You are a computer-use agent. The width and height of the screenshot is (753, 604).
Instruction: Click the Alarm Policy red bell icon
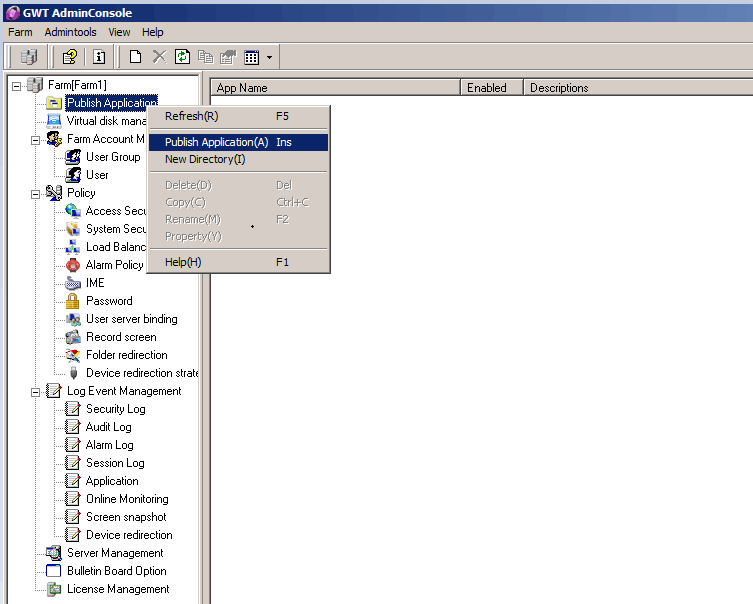(73, 265)
